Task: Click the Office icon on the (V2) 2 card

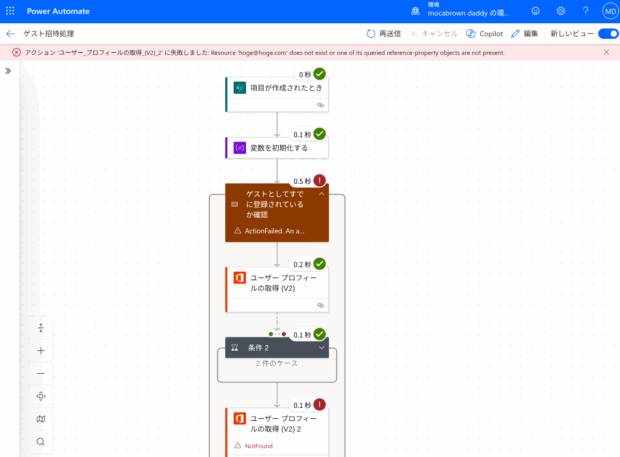Action: tap(240, 418)
